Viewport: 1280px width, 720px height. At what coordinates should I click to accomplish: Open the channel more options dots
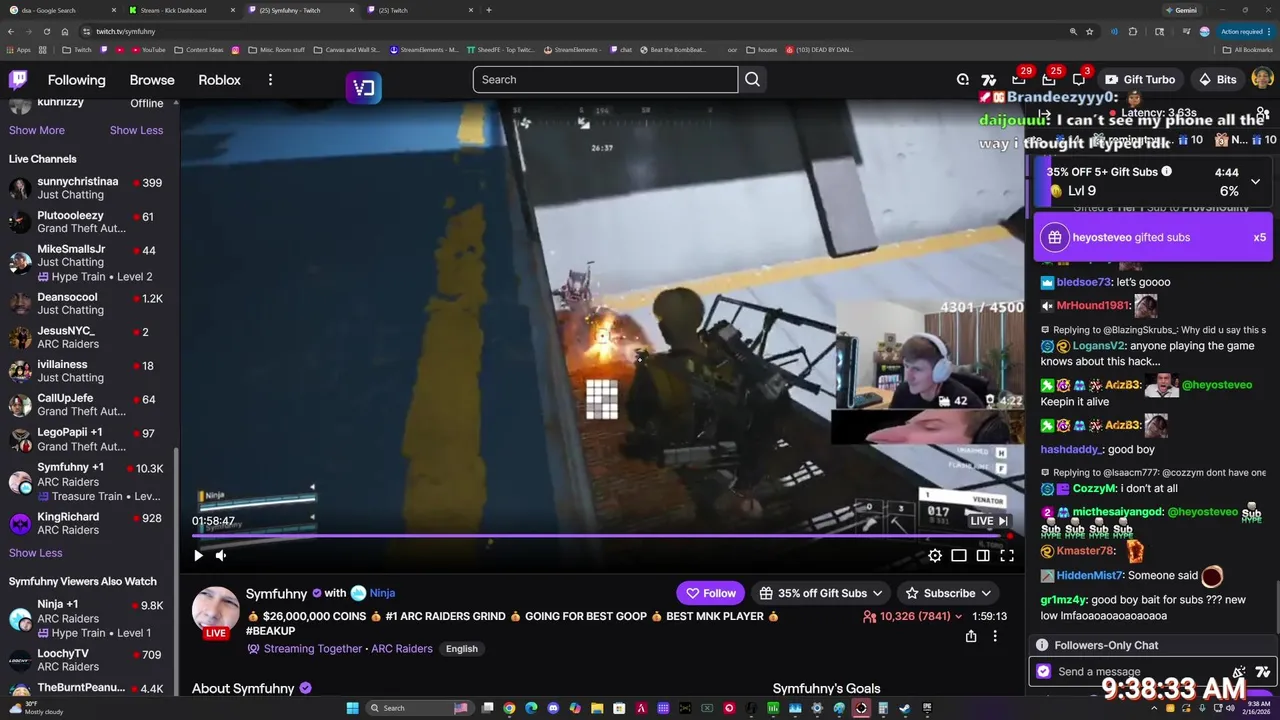click(995, 636)
